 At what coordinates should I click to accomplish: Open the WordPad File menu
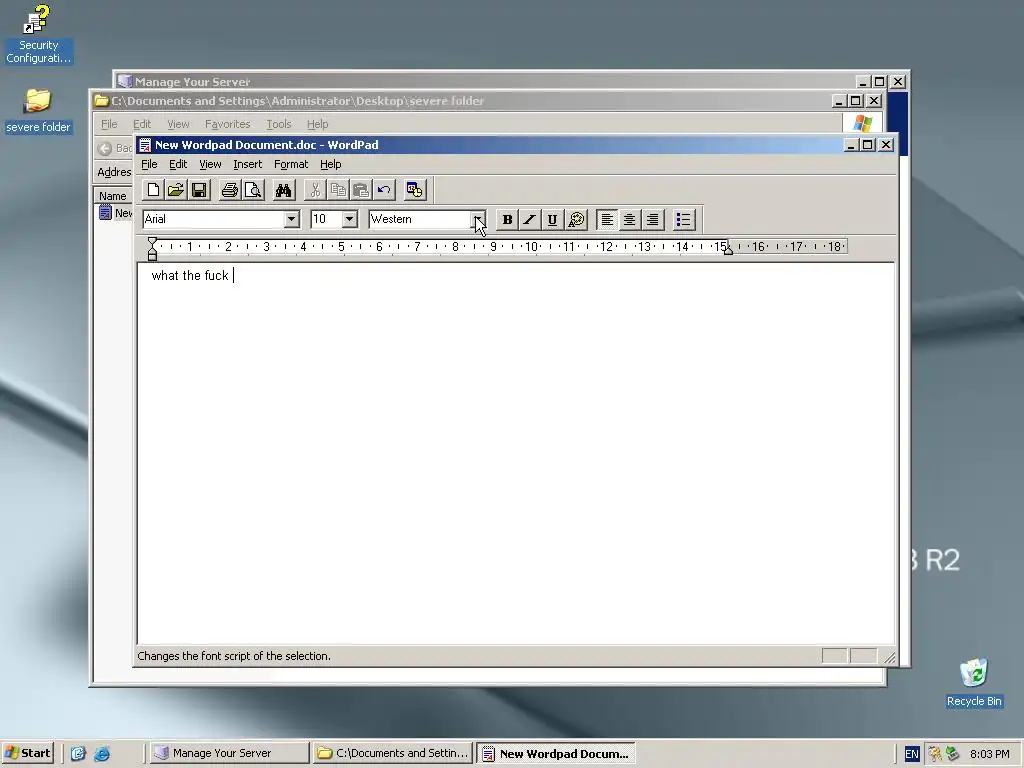pyautogui.click(x=149, y=165)
